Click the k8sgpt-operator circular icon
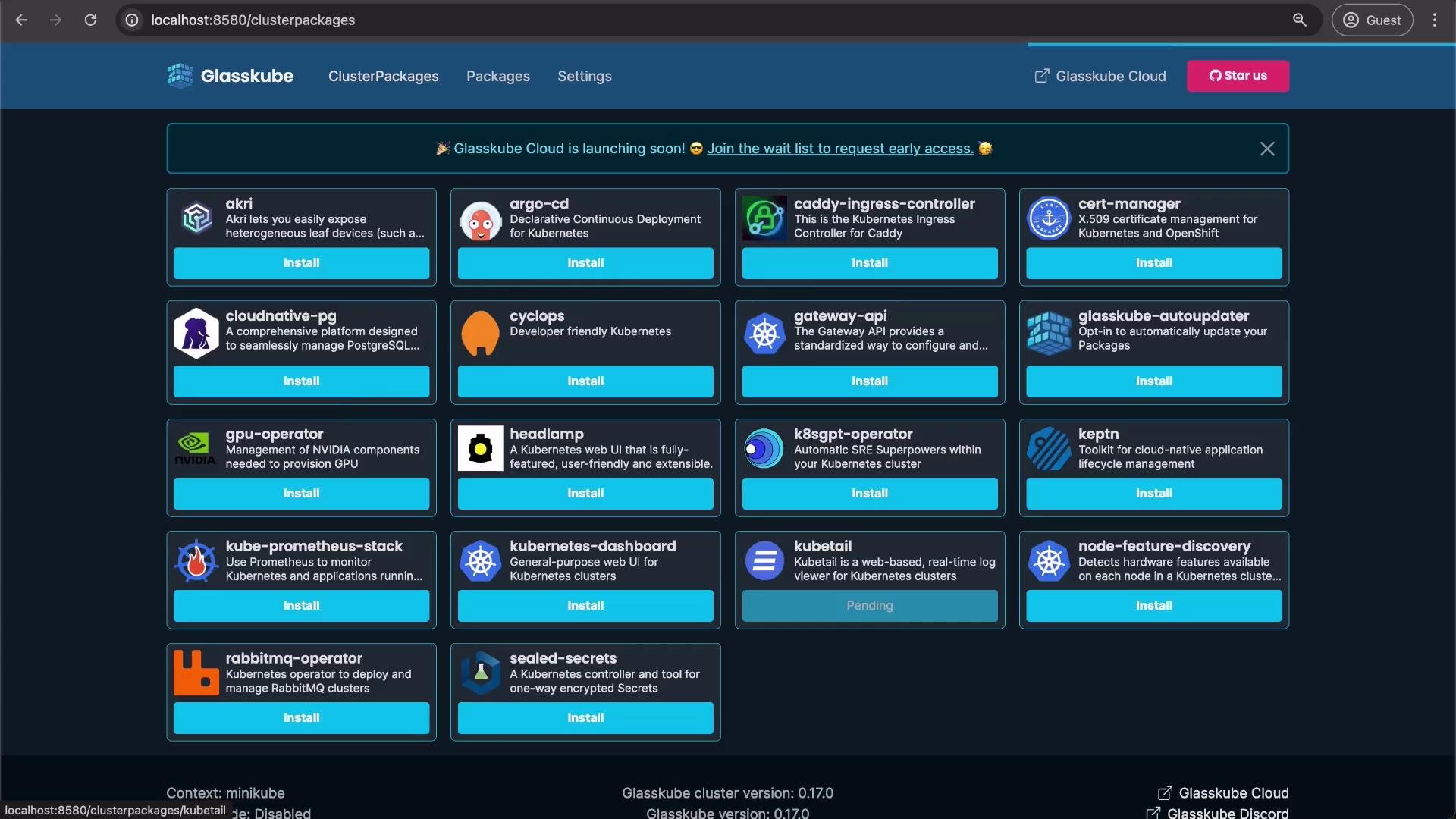The image size is (1456, 819). pyautogui.click(x=764, y=448)
